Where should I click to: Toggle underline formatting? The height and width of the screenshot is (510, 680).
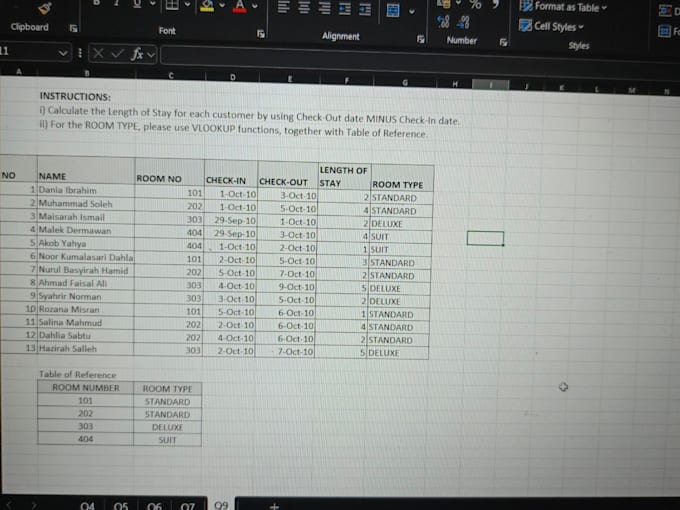(x=137, y=4)
